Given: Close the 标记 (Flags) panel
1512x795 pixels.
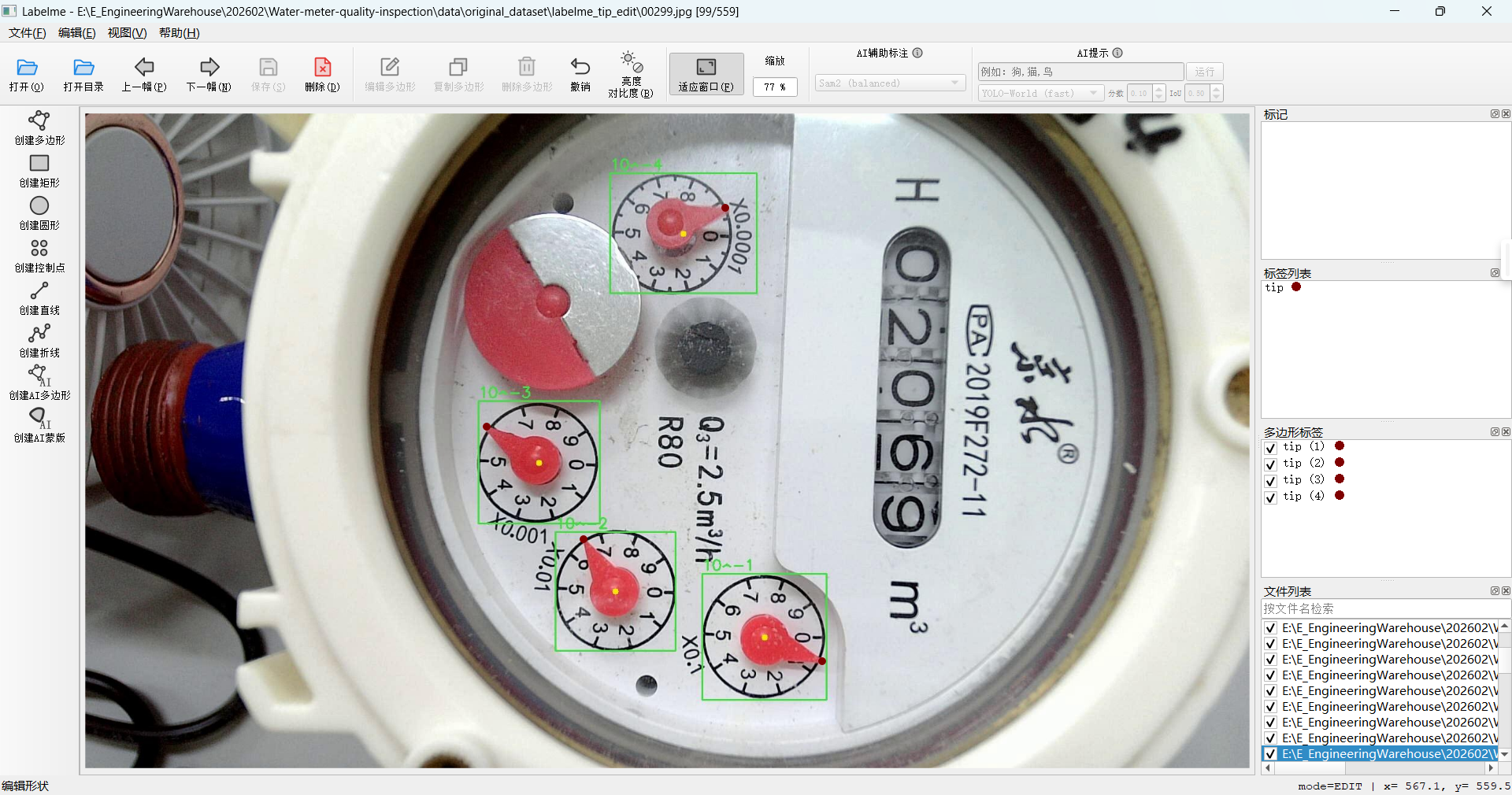Looking at the screenshot, I should point(1506,114).
